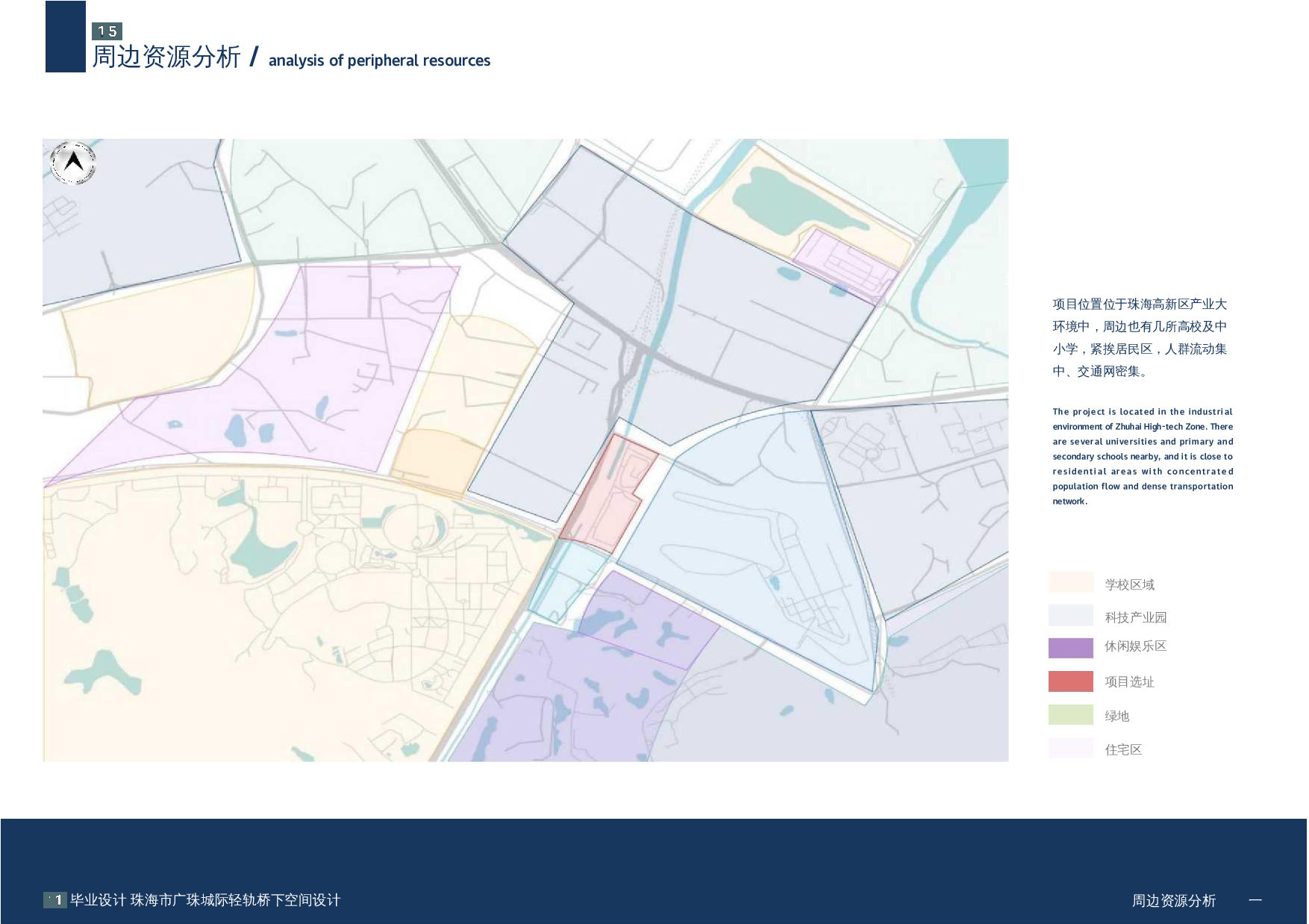Click the 住宅区 legend swatch
The image size is (1309, 924).
coord(1070,749)
